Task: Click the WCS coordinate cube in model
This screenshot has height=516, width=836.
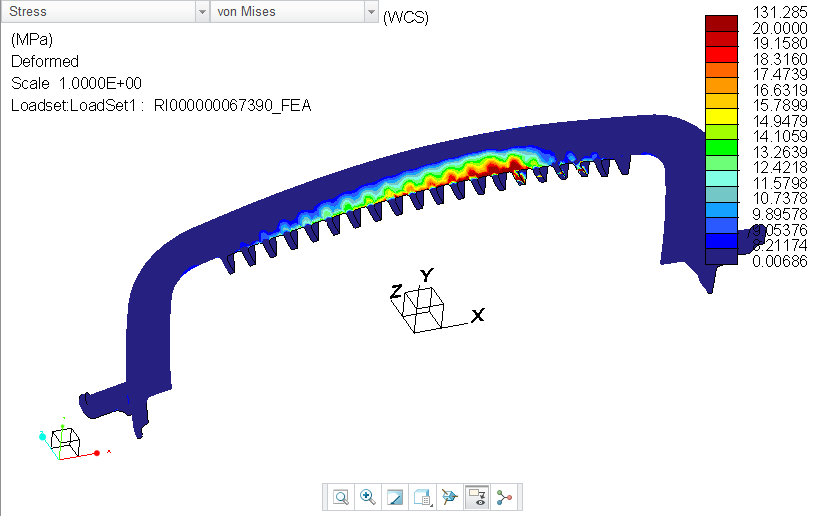Action: (423, 309)
